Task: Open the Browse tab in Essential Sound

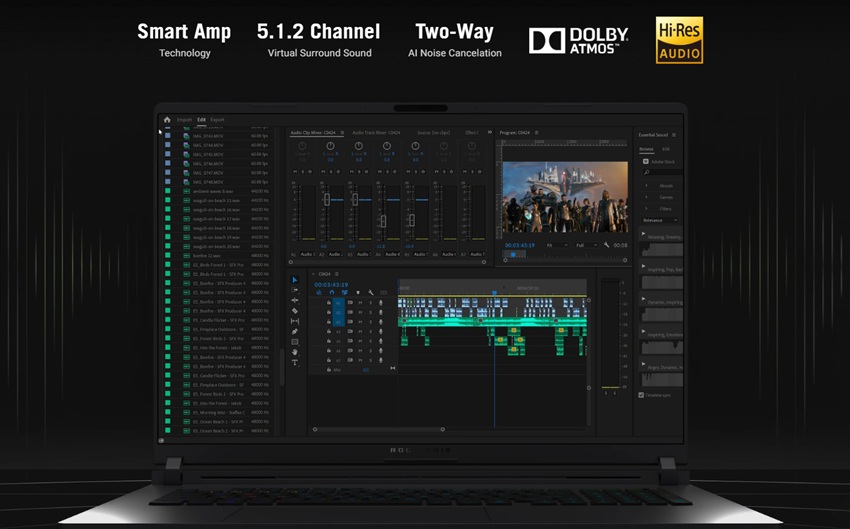Action: (646, 149)
